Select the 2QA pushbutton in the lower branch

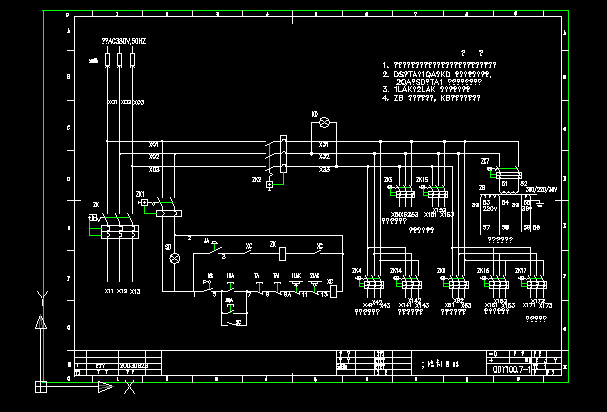click(230, 308)
